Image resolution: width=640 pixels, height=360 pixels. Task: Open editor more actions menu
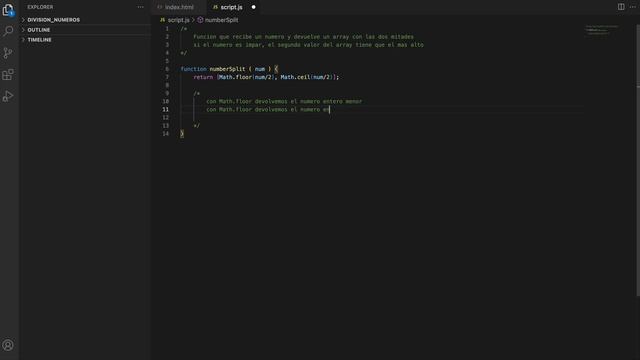point(633,7)
